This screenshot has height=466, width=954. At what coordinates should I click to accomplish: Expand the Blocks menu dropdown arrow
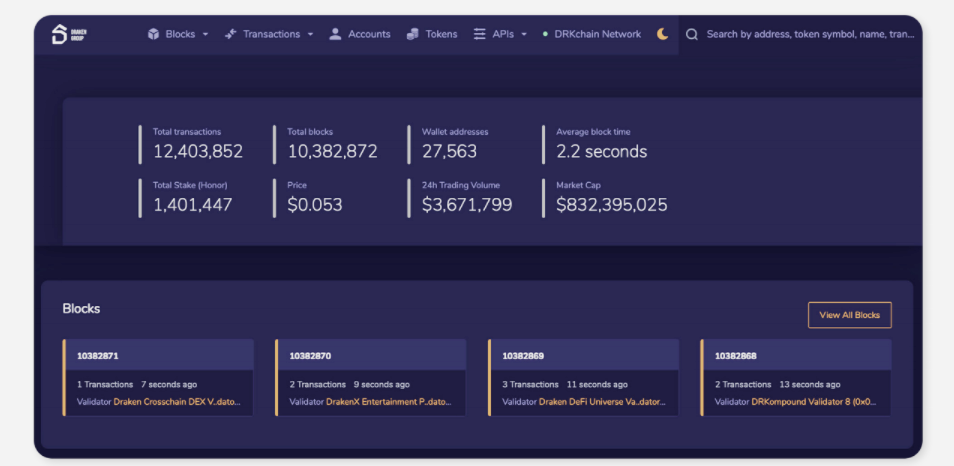tap(205, 35)
